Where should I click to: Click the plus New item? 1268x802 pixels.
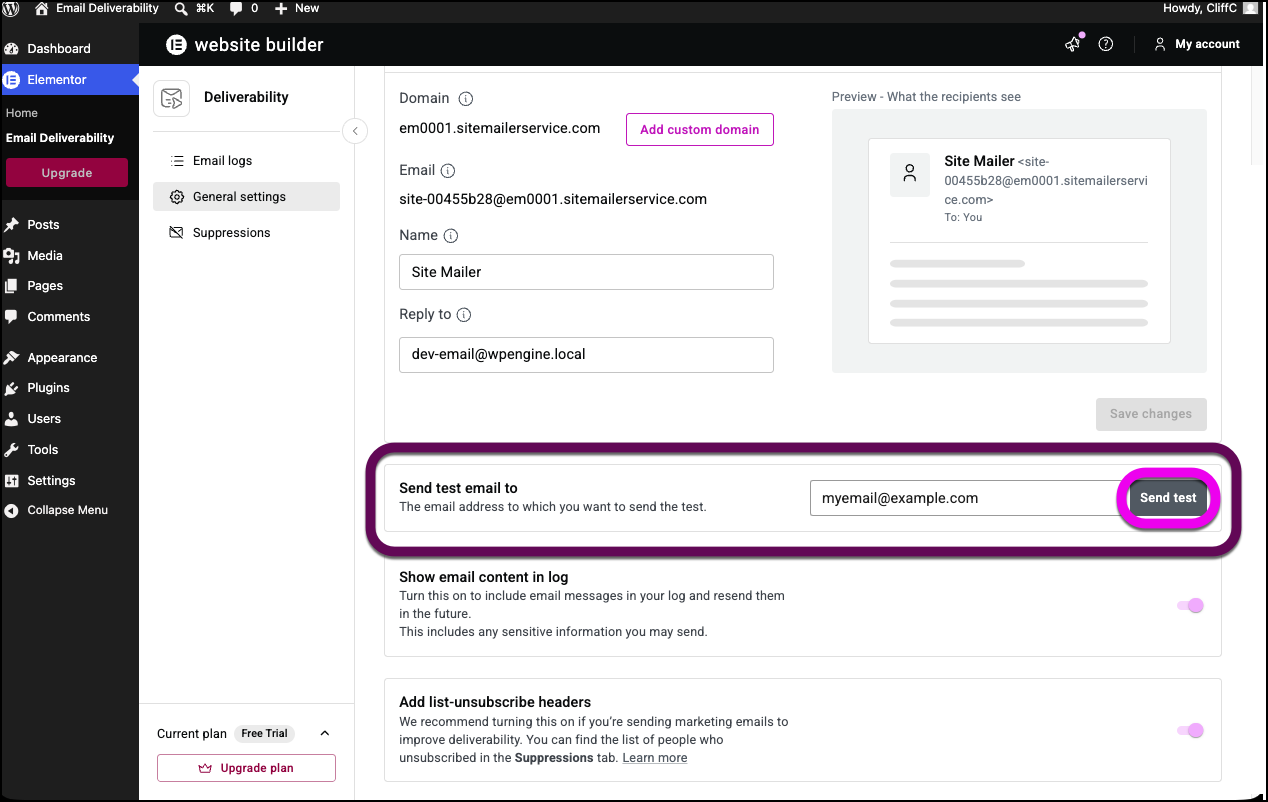click(x=296, y=8)
